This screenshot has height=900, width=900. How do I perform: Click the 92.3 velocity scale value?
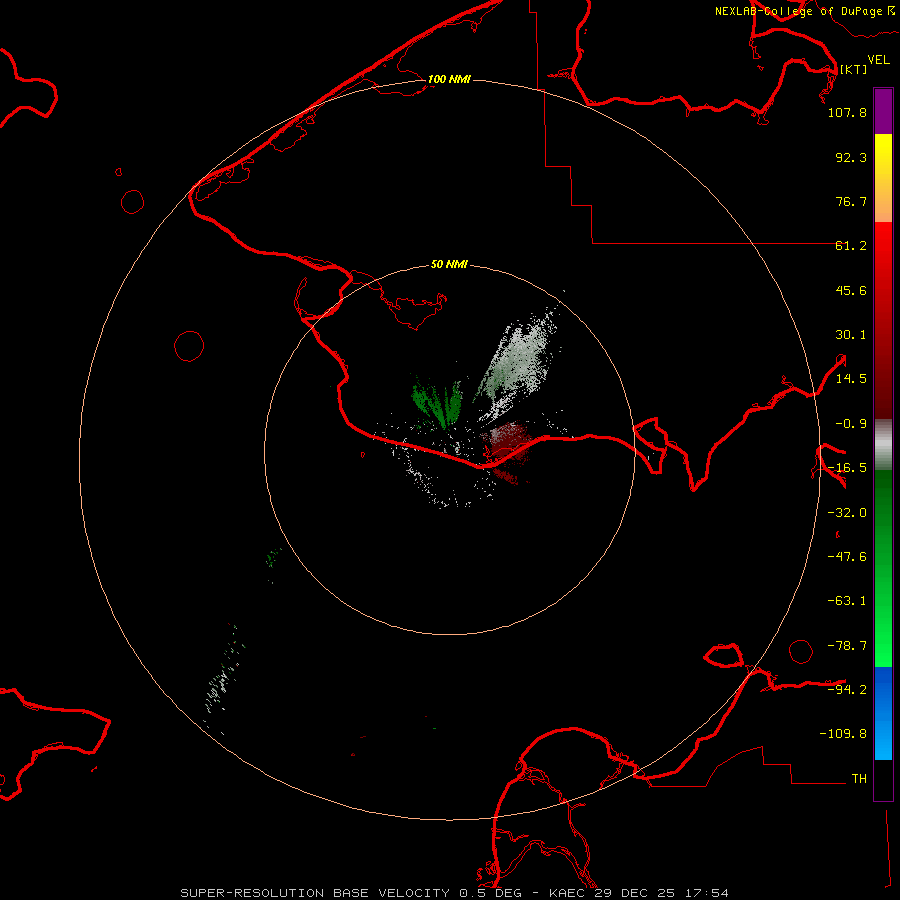pyautogui.click(x=851, y=157)
